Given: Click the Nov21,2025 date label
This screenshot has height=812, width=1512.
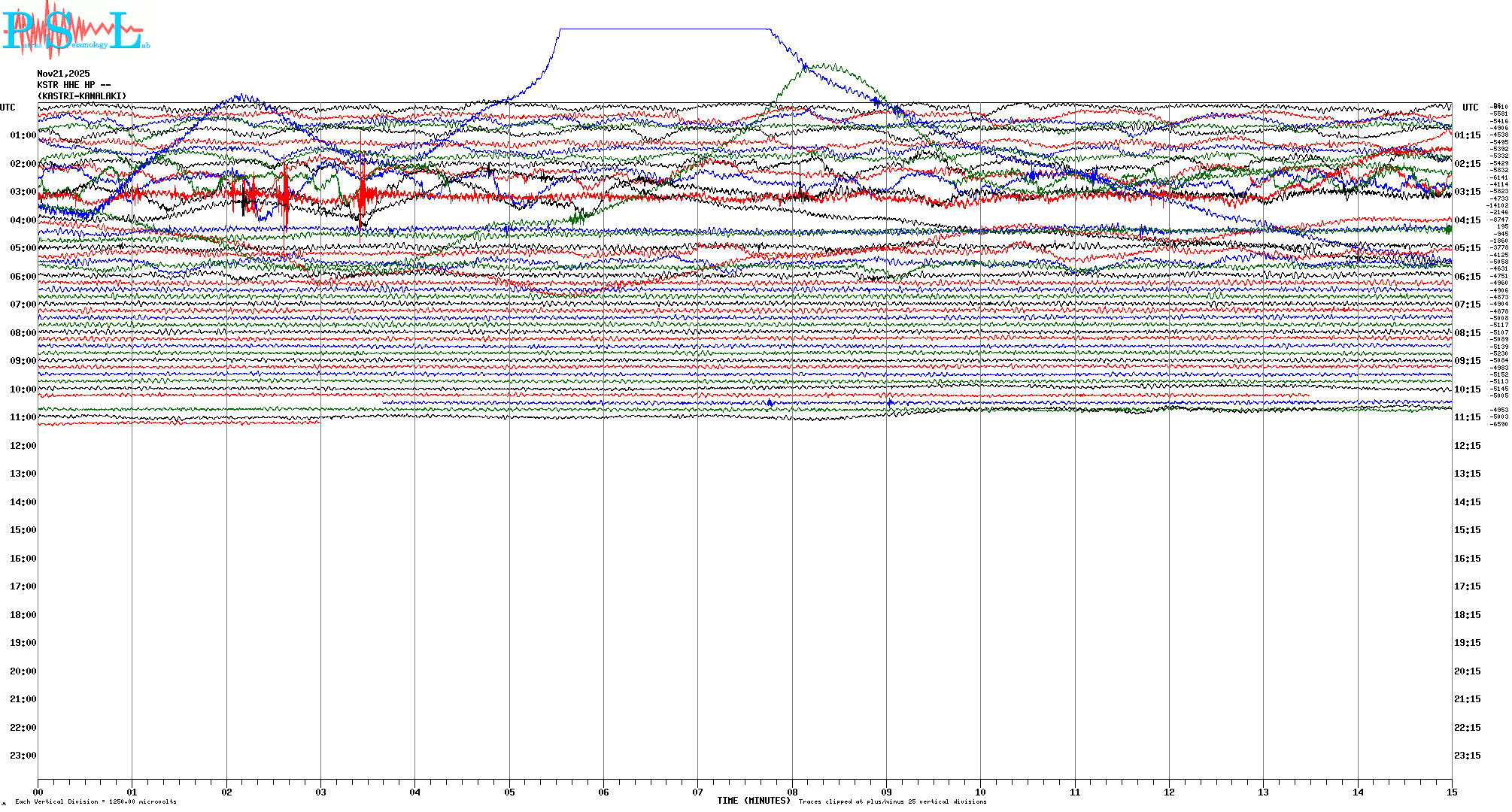Looking at the screenshot, I should [63, 74].
